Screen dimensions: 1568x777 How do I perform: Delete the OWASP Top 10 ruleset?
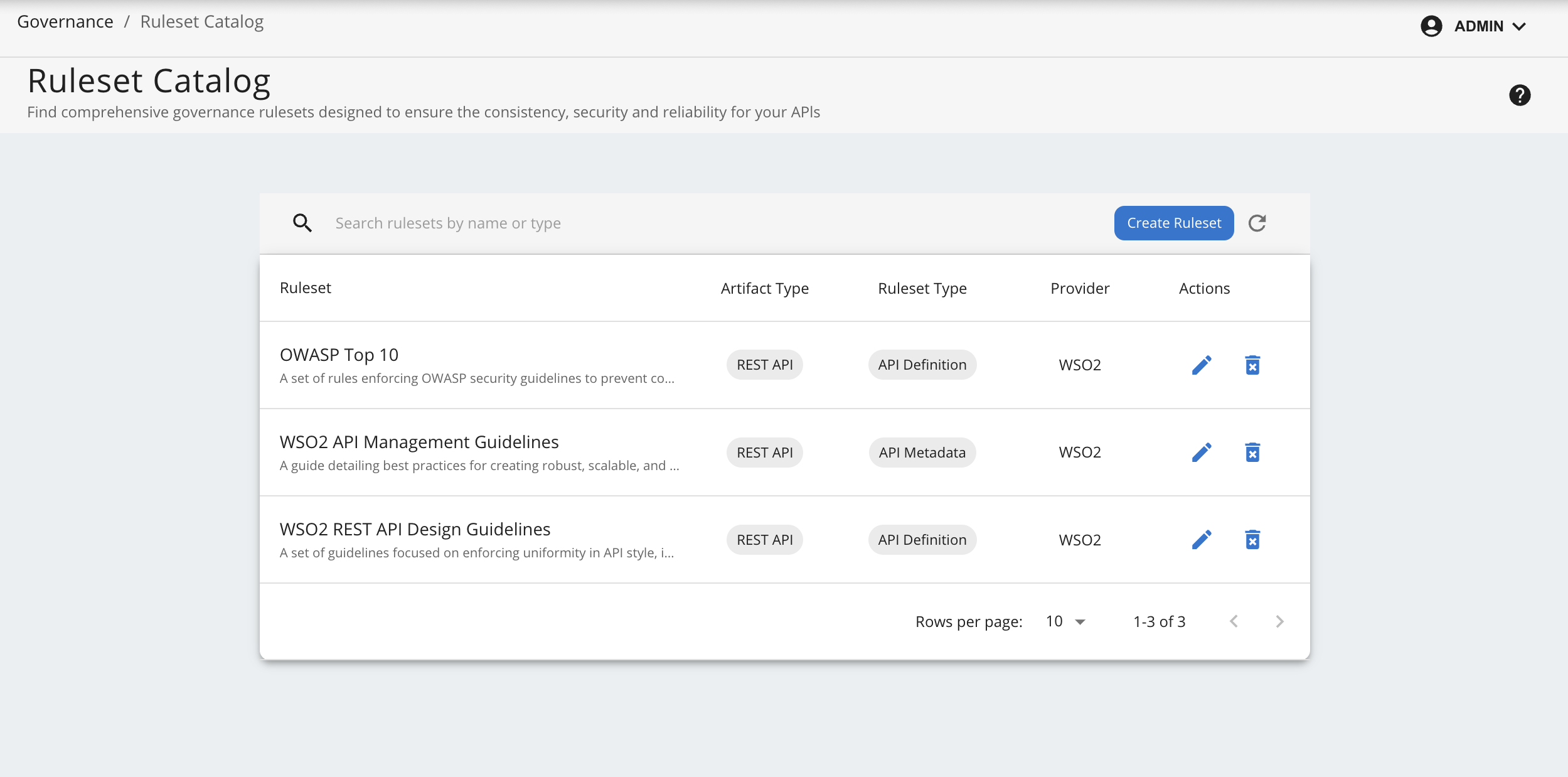click(1252, 365)
